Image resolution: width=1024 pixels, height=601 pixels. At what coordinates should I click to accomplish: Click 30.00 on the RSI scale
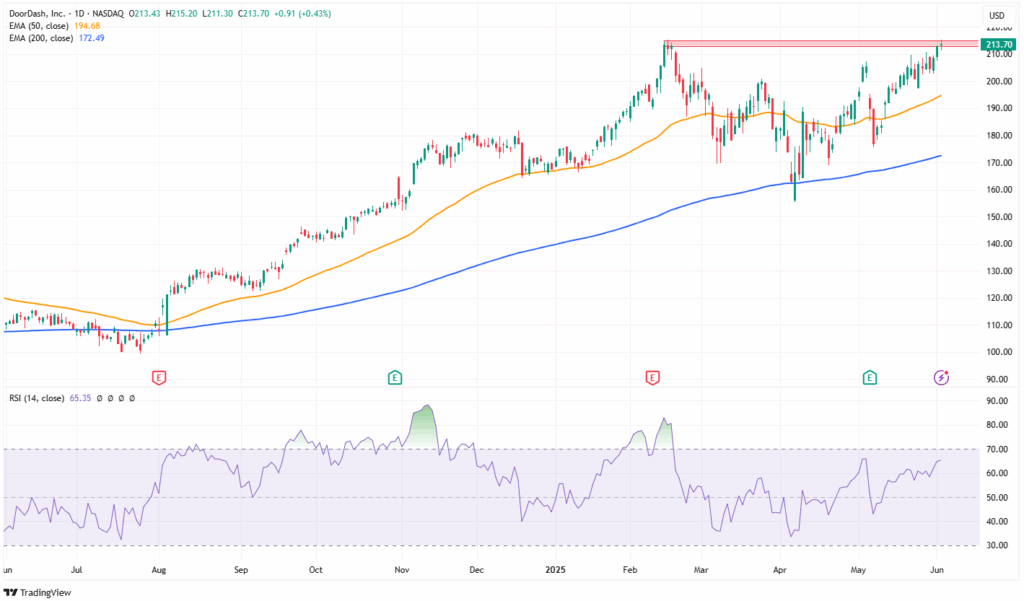[x=998, y=545]
